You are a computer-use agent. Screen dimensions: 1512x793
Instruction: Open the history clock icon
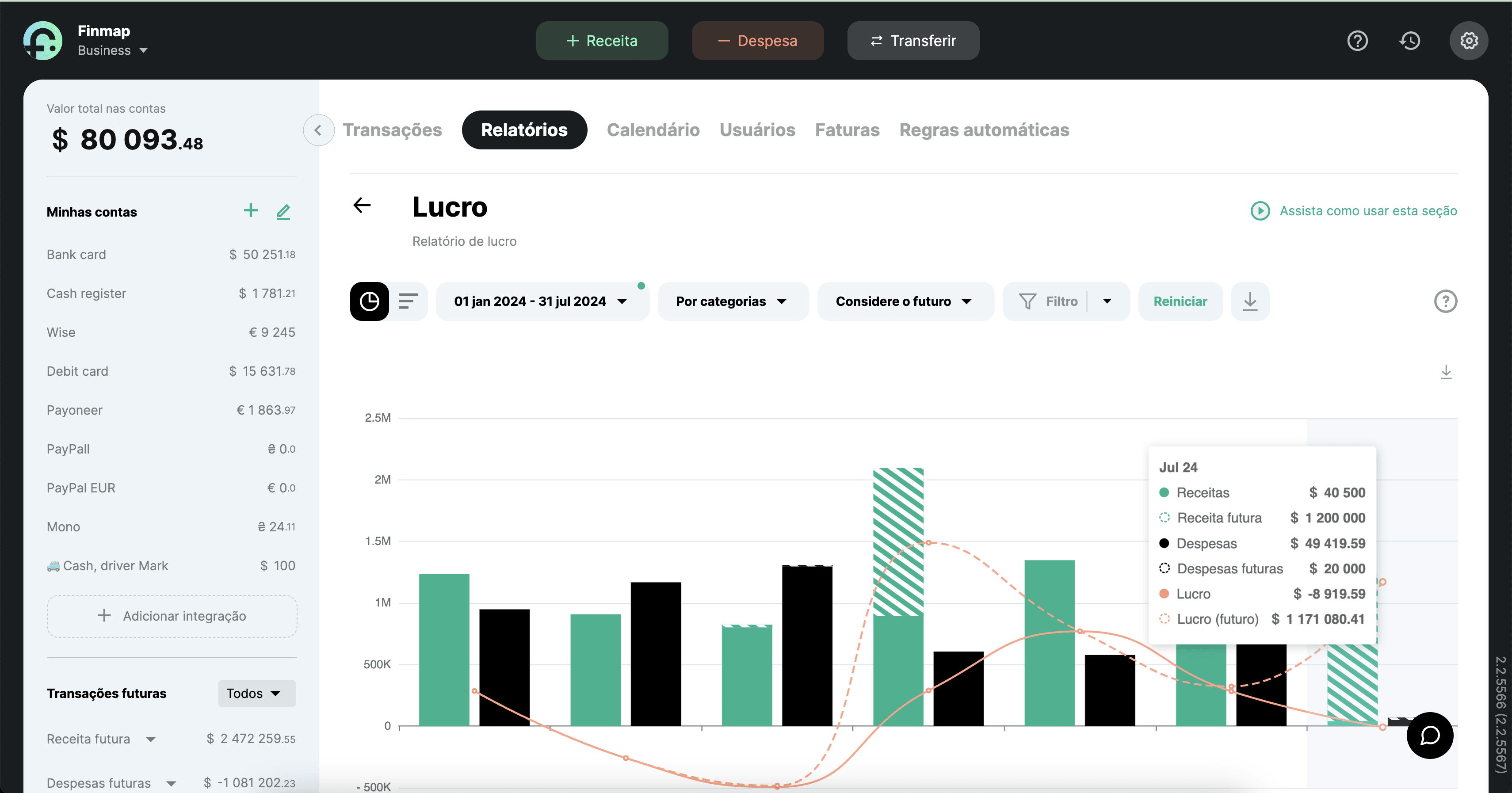1410,41
